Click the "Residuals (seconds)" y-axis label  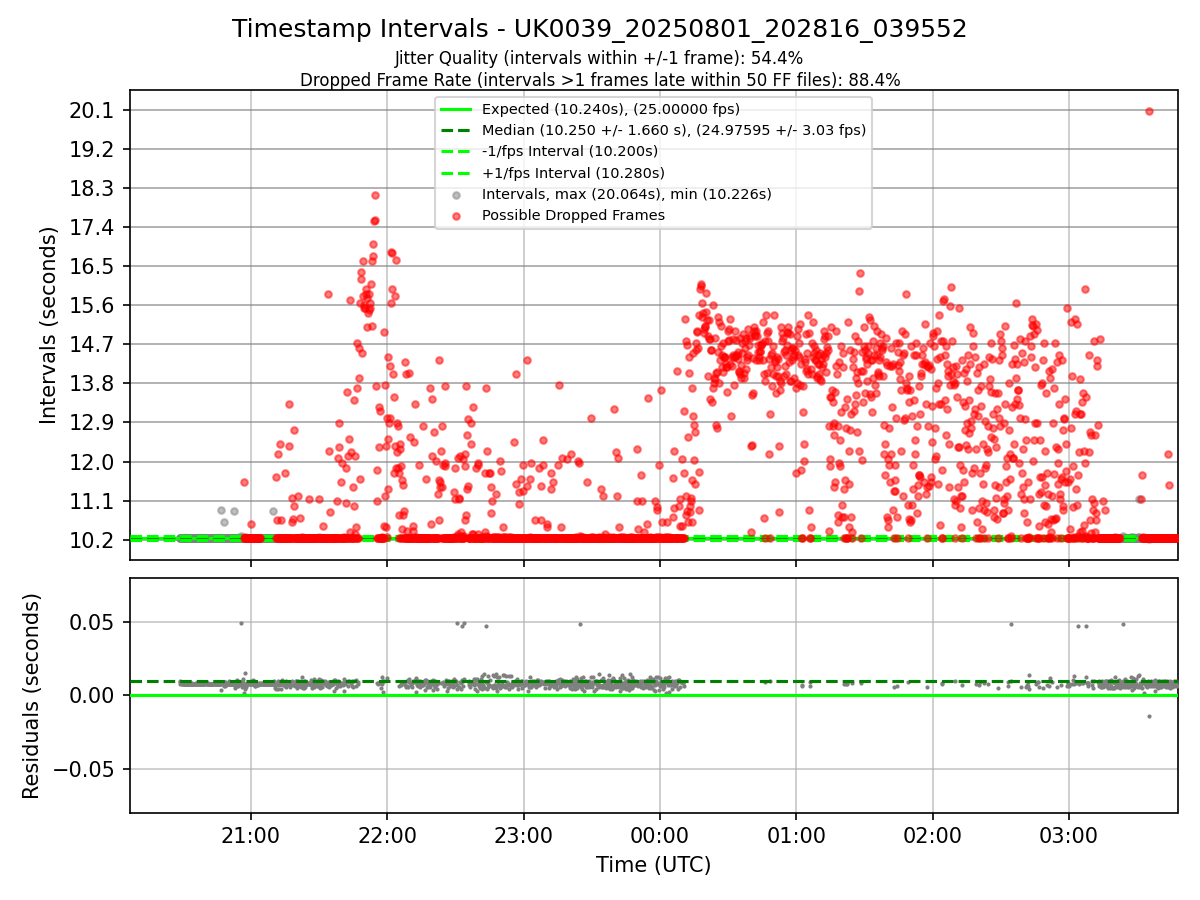tap(32, 696)
